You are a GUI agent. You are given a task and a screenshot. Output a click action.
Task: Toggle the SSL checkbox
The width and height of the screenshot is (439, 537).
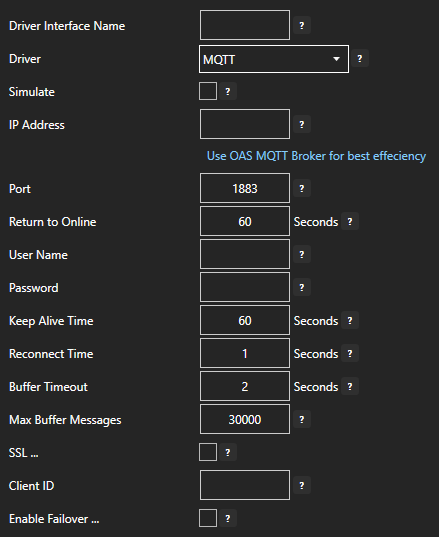point(208,452)
